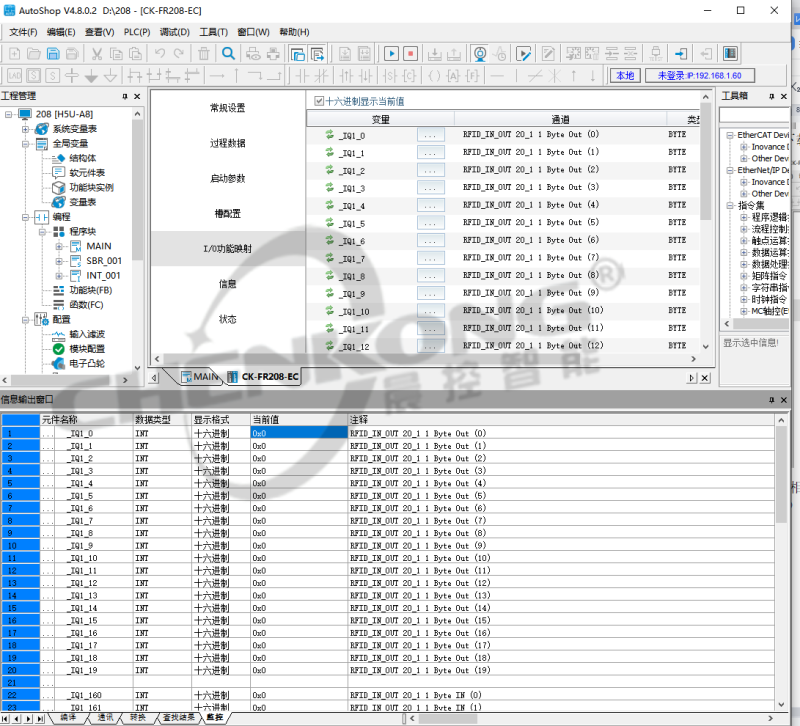Expand the SBR_001 program node
Viewport: 800px width, 726px height.
57,260
